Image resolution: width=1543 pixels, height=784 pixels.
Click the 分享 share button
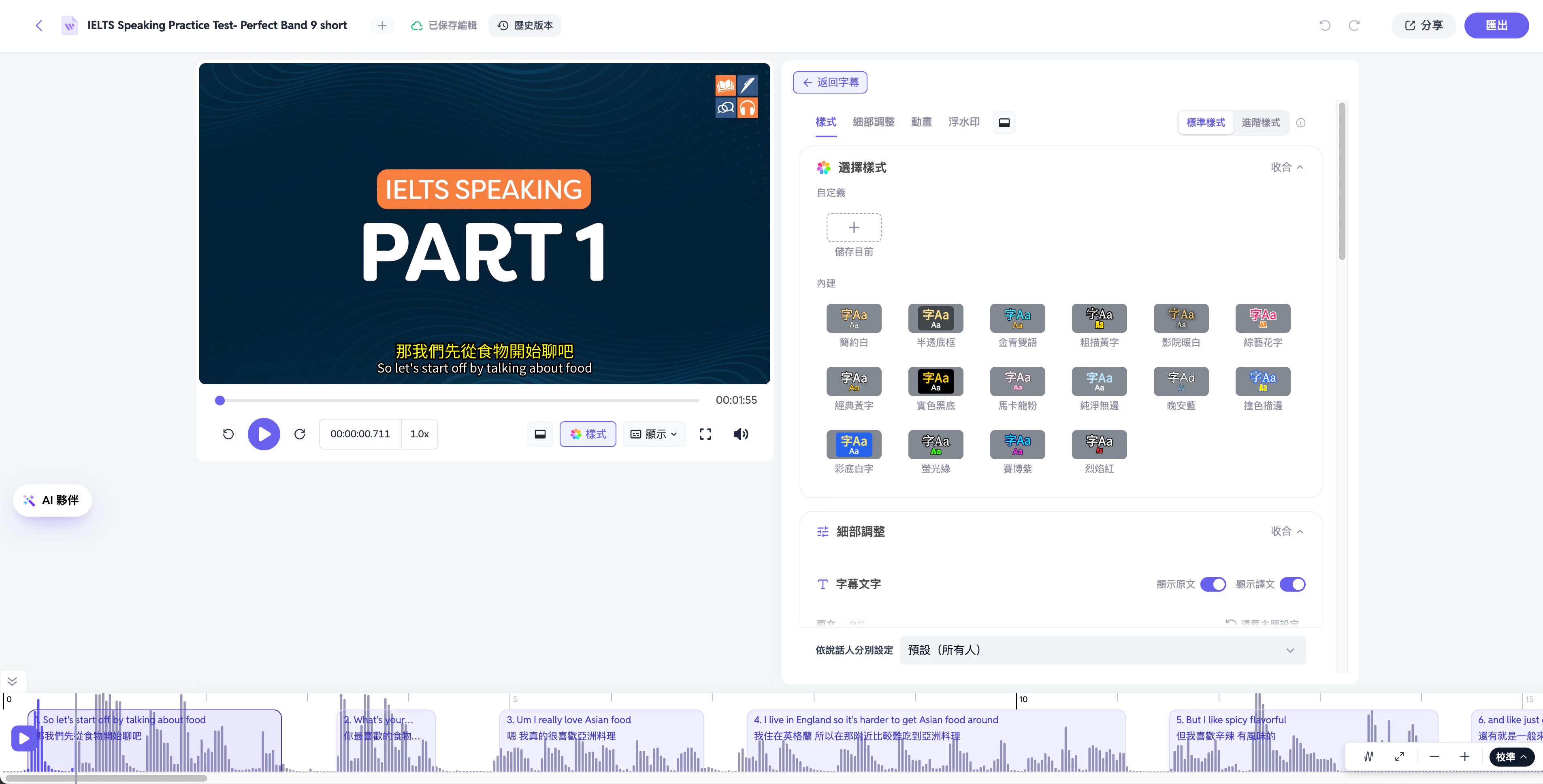(1423, 25)
